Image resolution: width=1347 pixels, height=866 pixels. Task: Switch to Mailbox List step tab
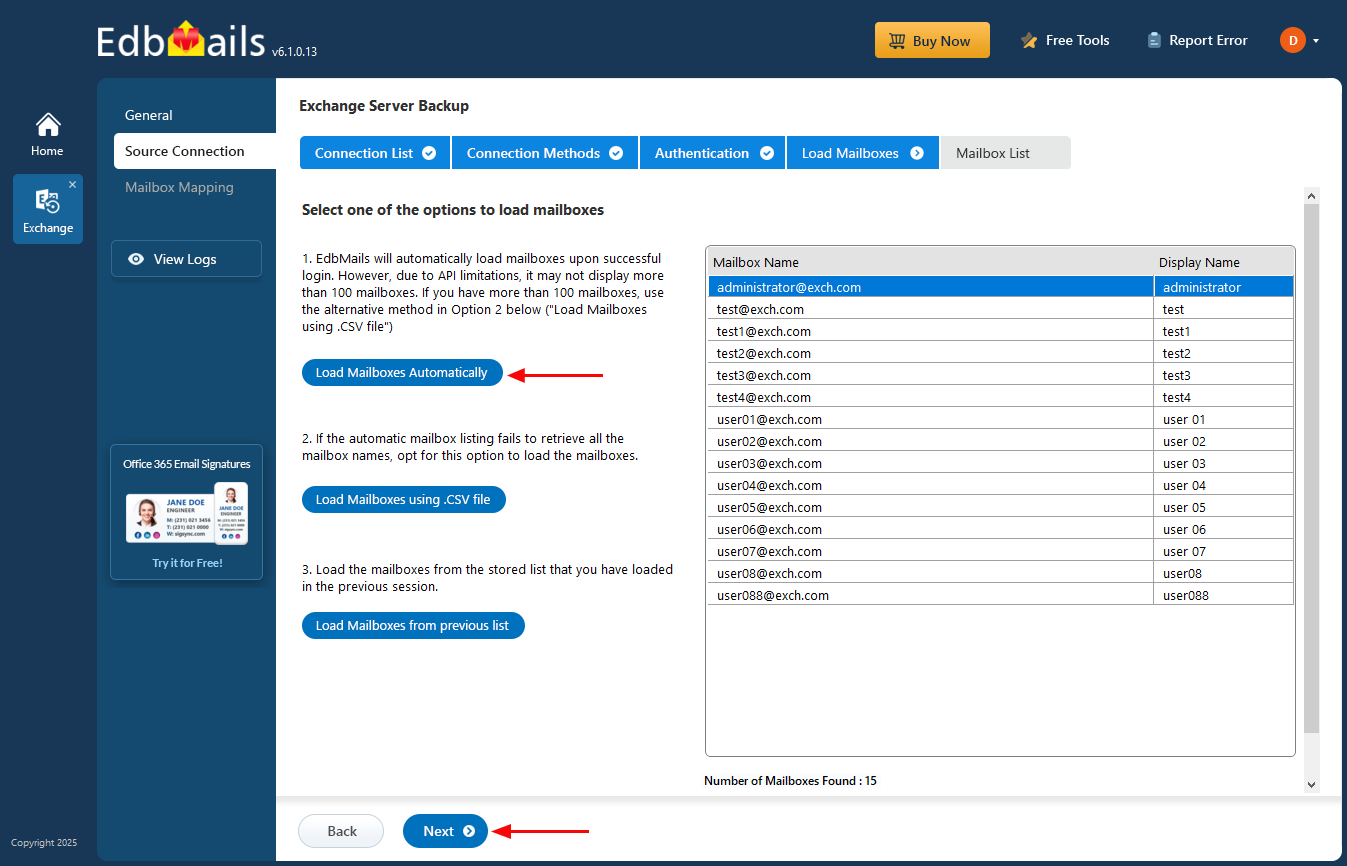pyautogui.click(x=1005, y=153)
